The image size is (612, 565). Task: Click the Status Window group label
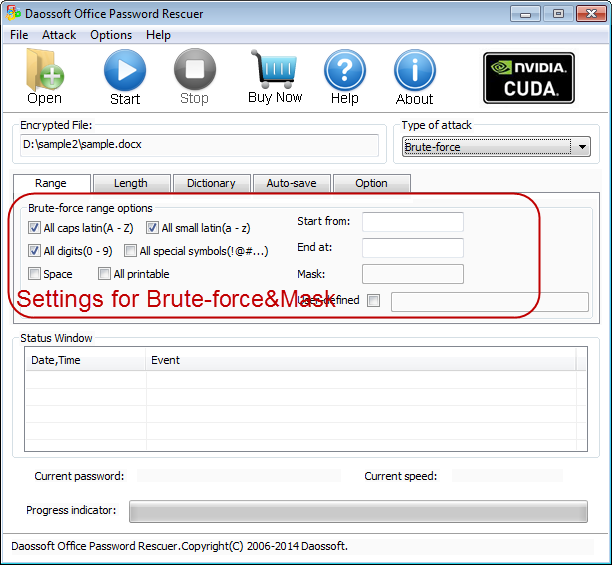point(56,338)
